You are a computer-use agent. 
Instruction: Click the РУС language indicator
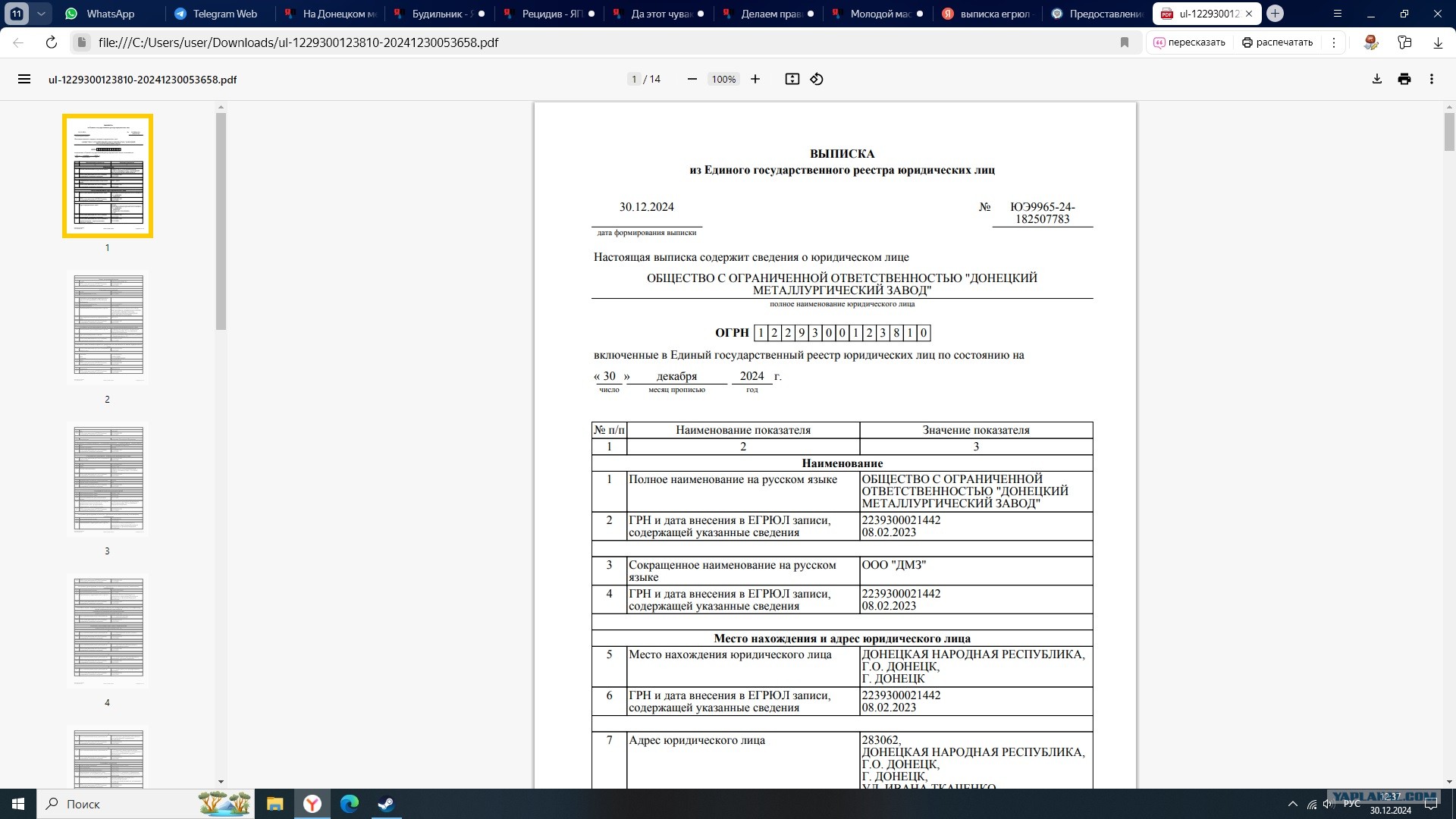point(1351,804)
